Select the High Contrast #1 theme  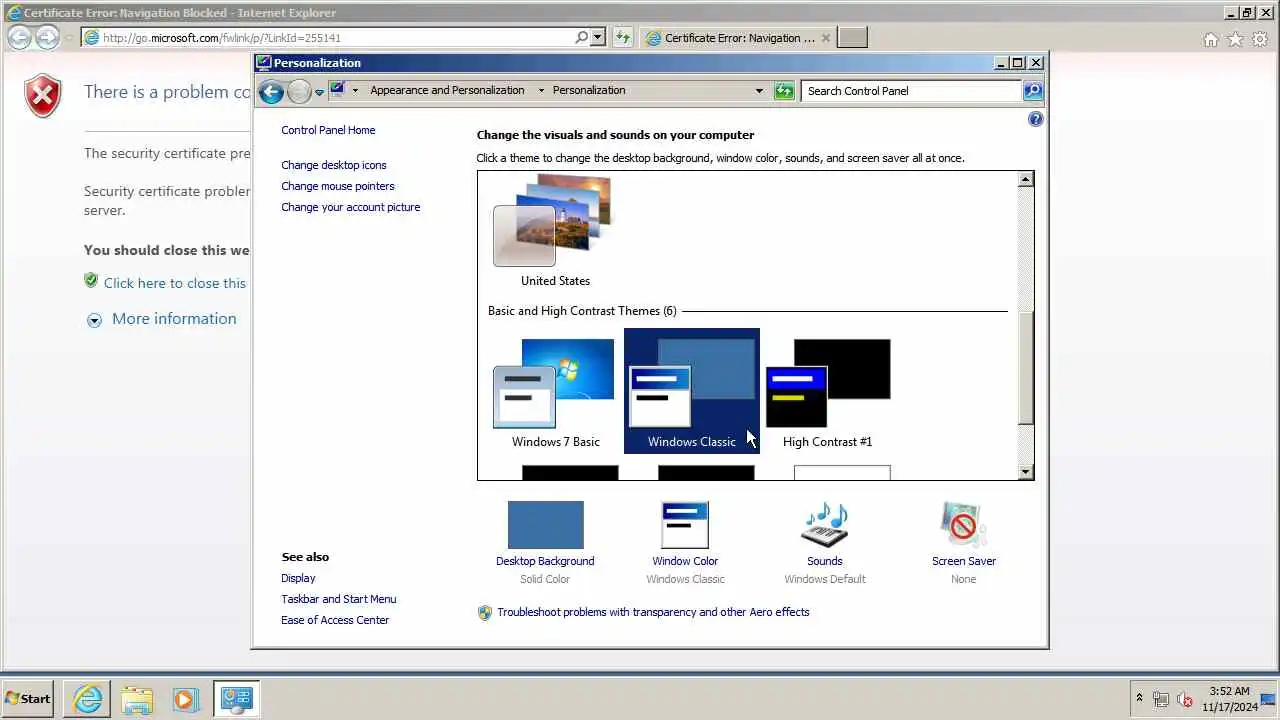pos(828,392)
